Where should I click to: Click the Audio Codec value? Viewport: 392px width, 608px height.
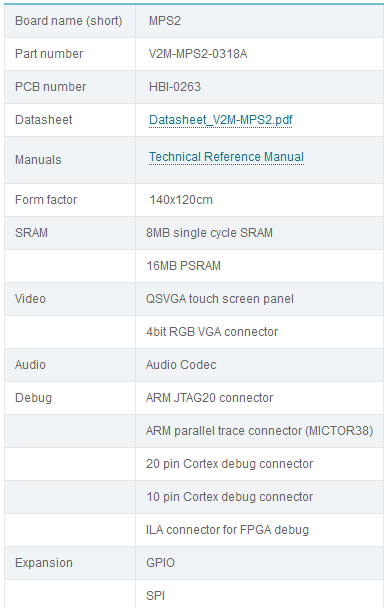[x=181, y=365]
